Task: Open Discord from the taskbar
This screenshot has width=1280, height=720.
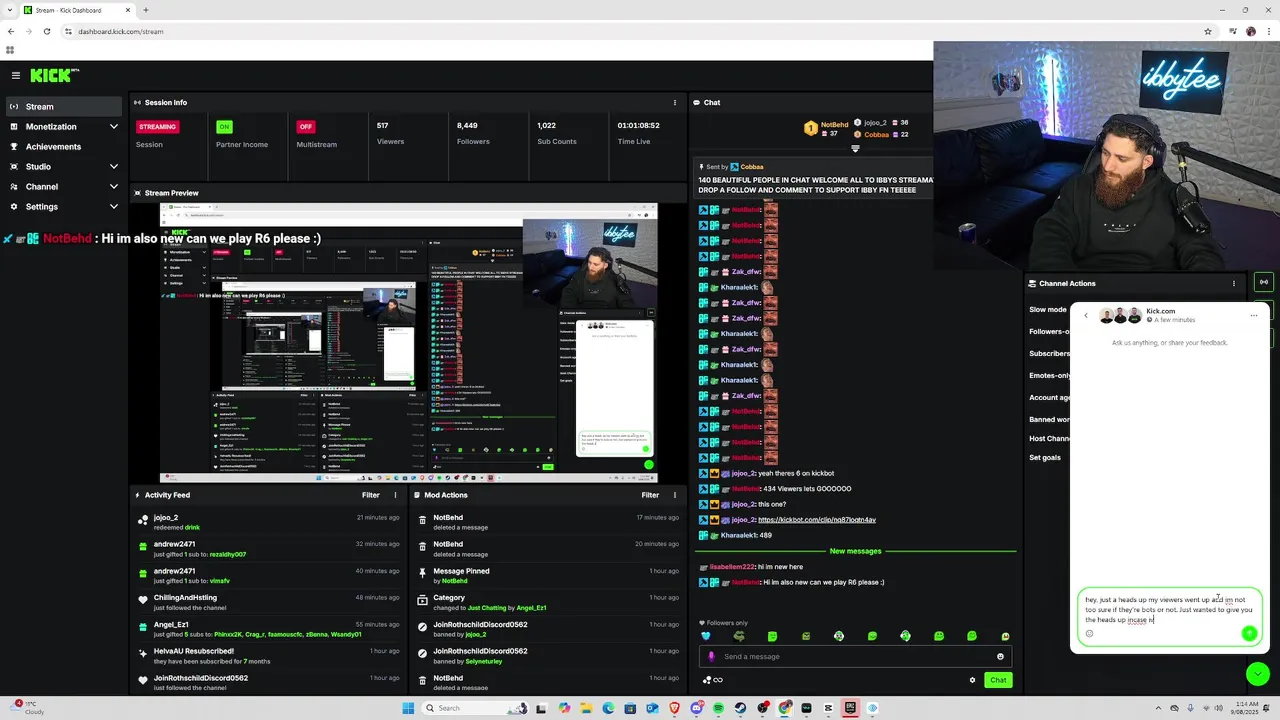Action: point(696,708)
